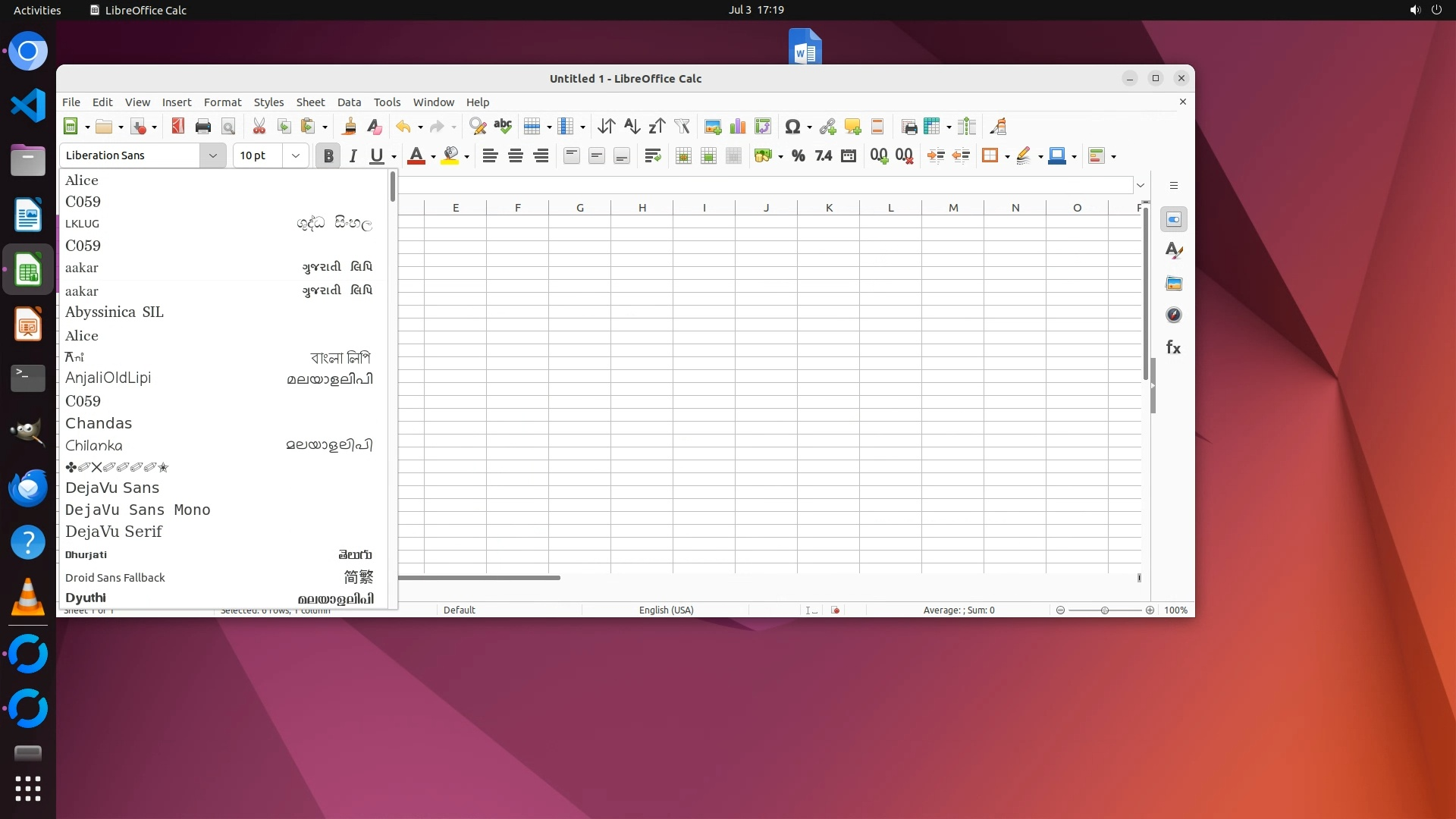Viewport: 1456px width, 819px height.
Task: Click the zoom slider handle
Action: click(1105, 610)
